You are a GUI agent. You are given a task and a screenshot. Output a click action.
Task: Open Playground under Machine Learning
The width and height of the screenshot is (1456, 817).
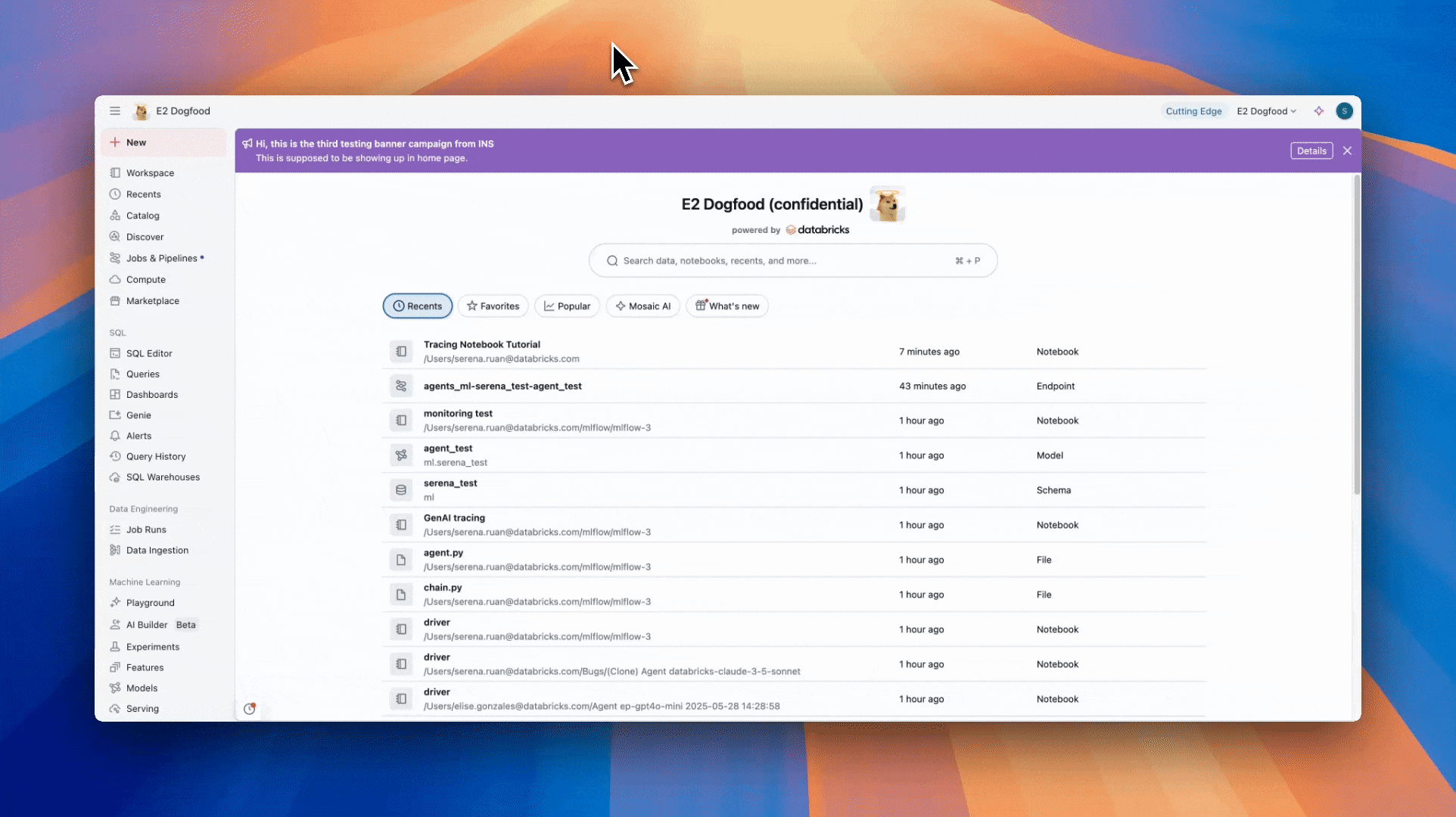(150, 603)
